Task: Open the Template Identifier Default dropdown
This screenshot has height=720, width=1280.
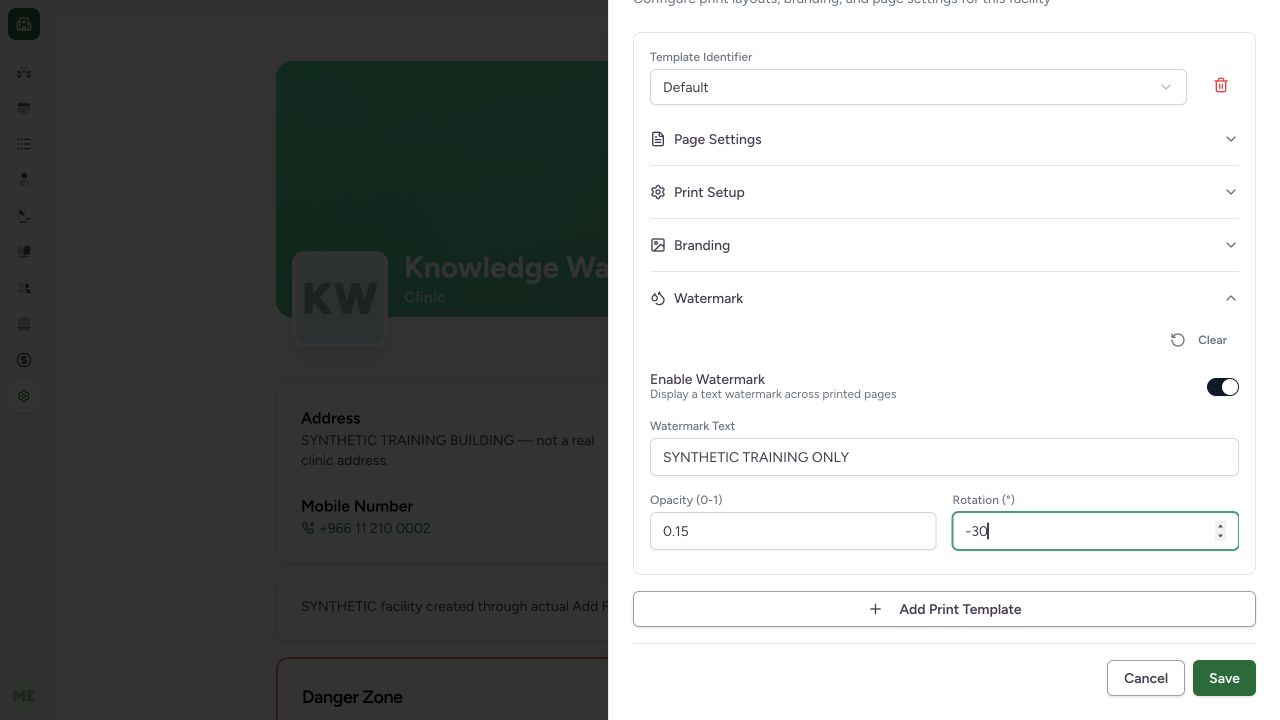Action: pyautogui.click(x=918, y=87)
